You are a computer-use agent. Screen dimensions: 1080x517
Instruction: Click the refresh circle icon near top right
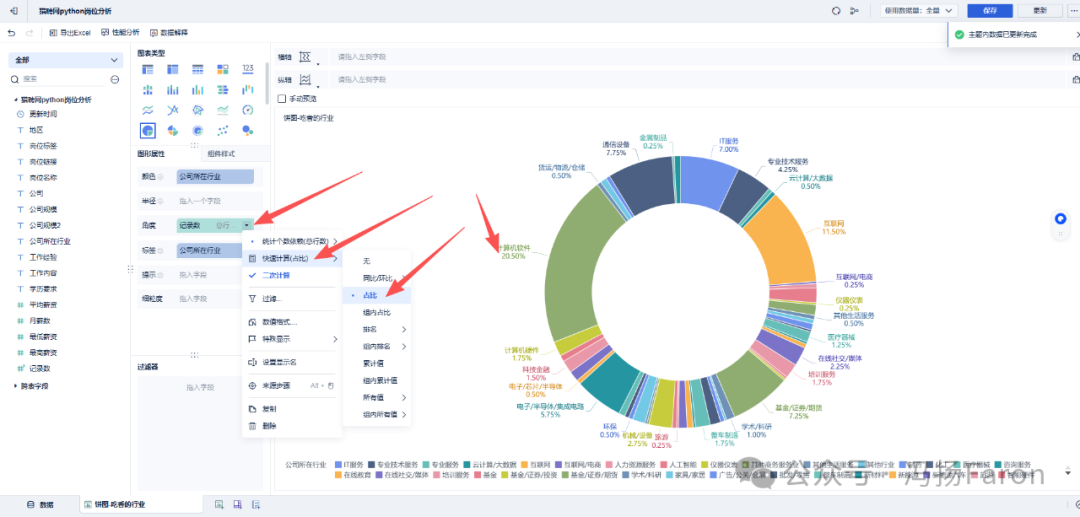(x=837, y=11)
